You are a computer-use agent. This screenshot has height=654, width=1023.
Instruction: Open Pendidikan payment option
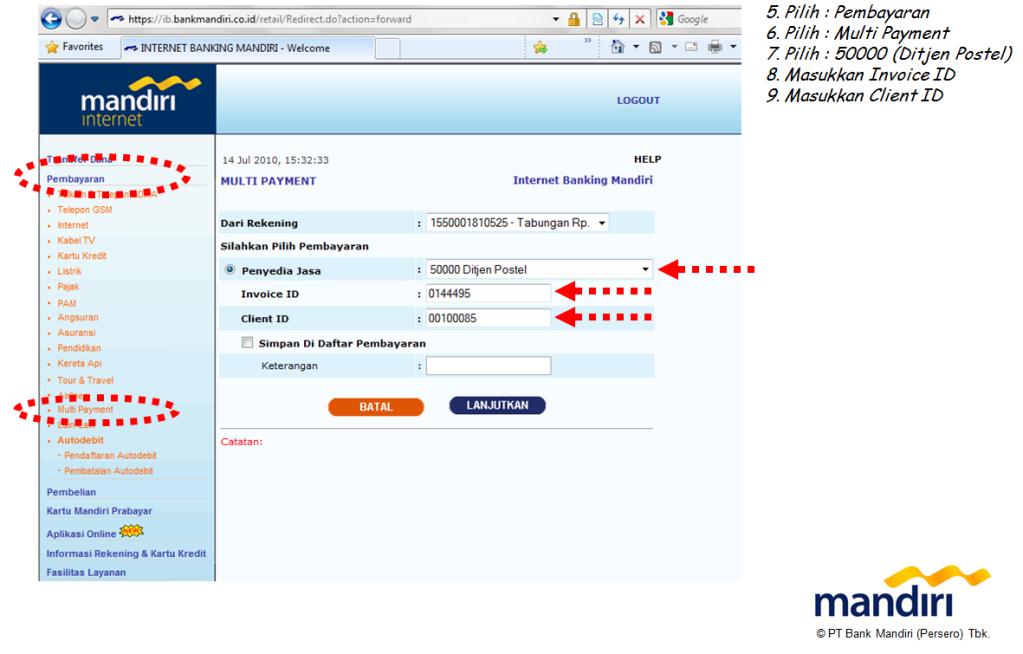(79, 348)
